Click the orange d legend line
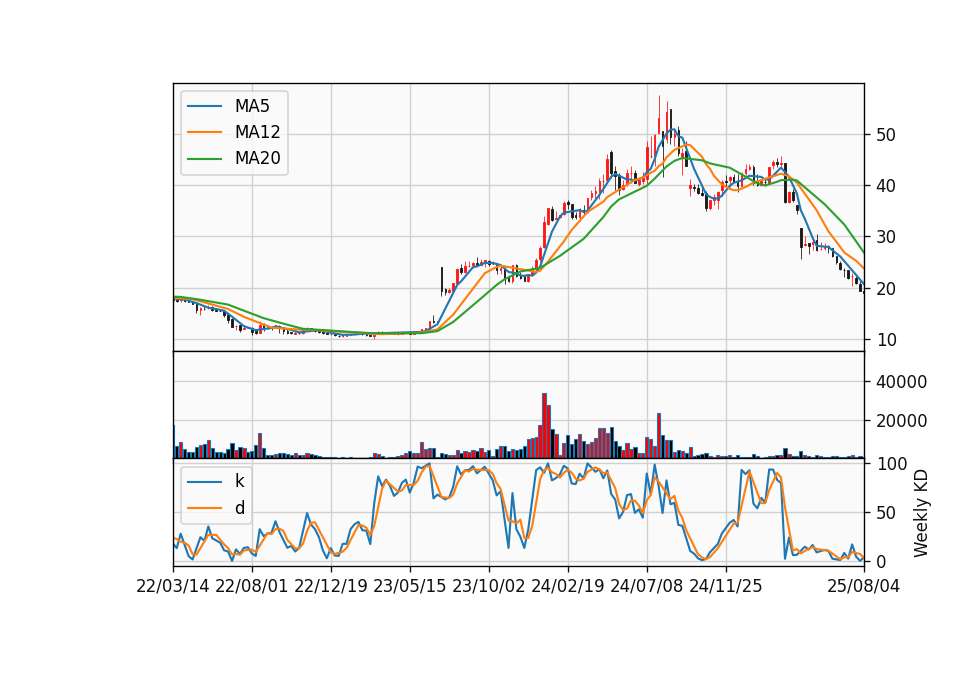Screen dimensions: 960x690 [204, 508]
